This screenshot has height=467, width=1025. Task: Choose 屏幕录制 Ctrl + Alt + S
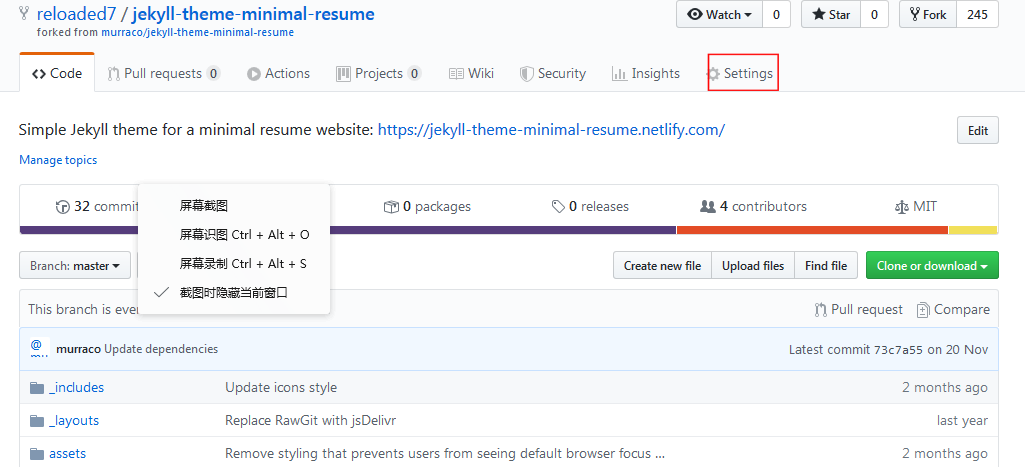pos(233,264)
